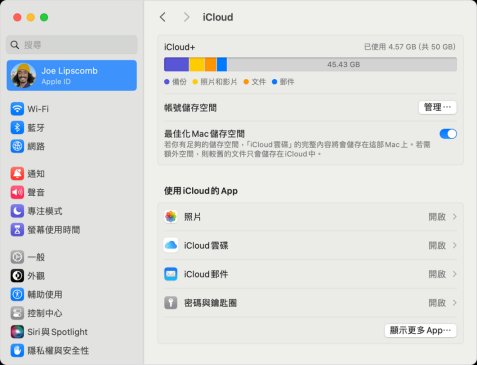Image resolution: width=478 pixels, height=365 pixels.
Task: Click the 45.43 GB free space bar
Action: coord(342,64)
